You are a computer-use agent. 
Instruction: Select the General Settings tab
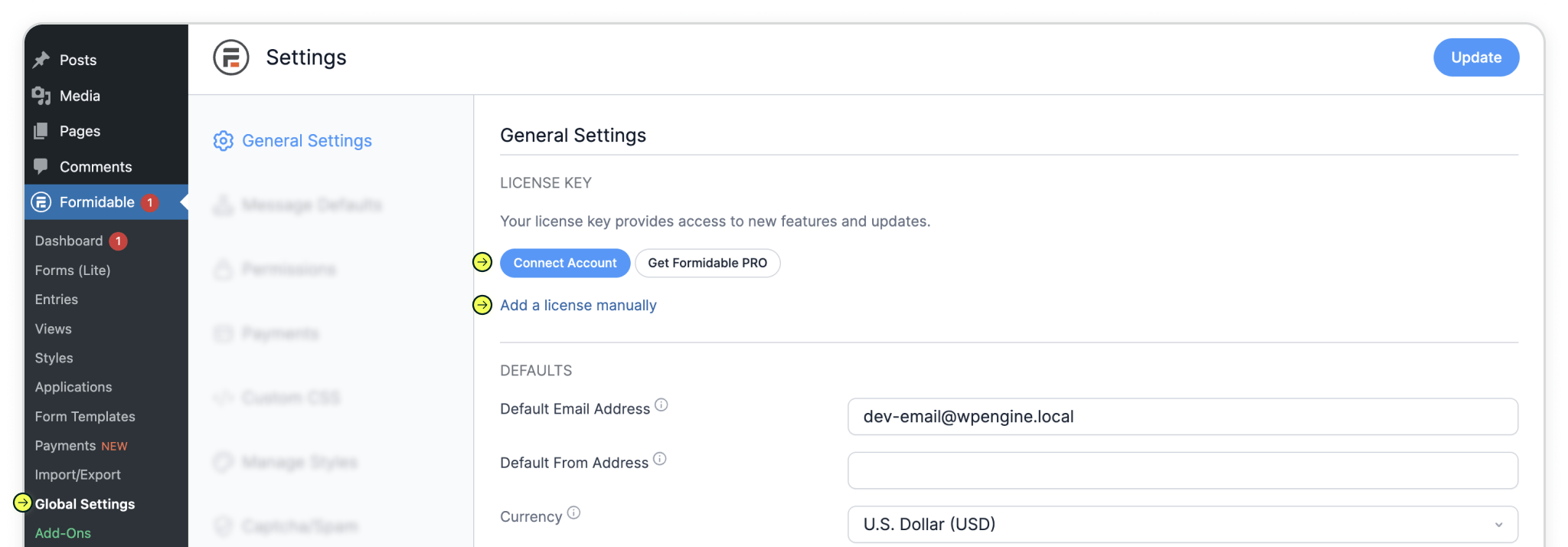point(307,141)
